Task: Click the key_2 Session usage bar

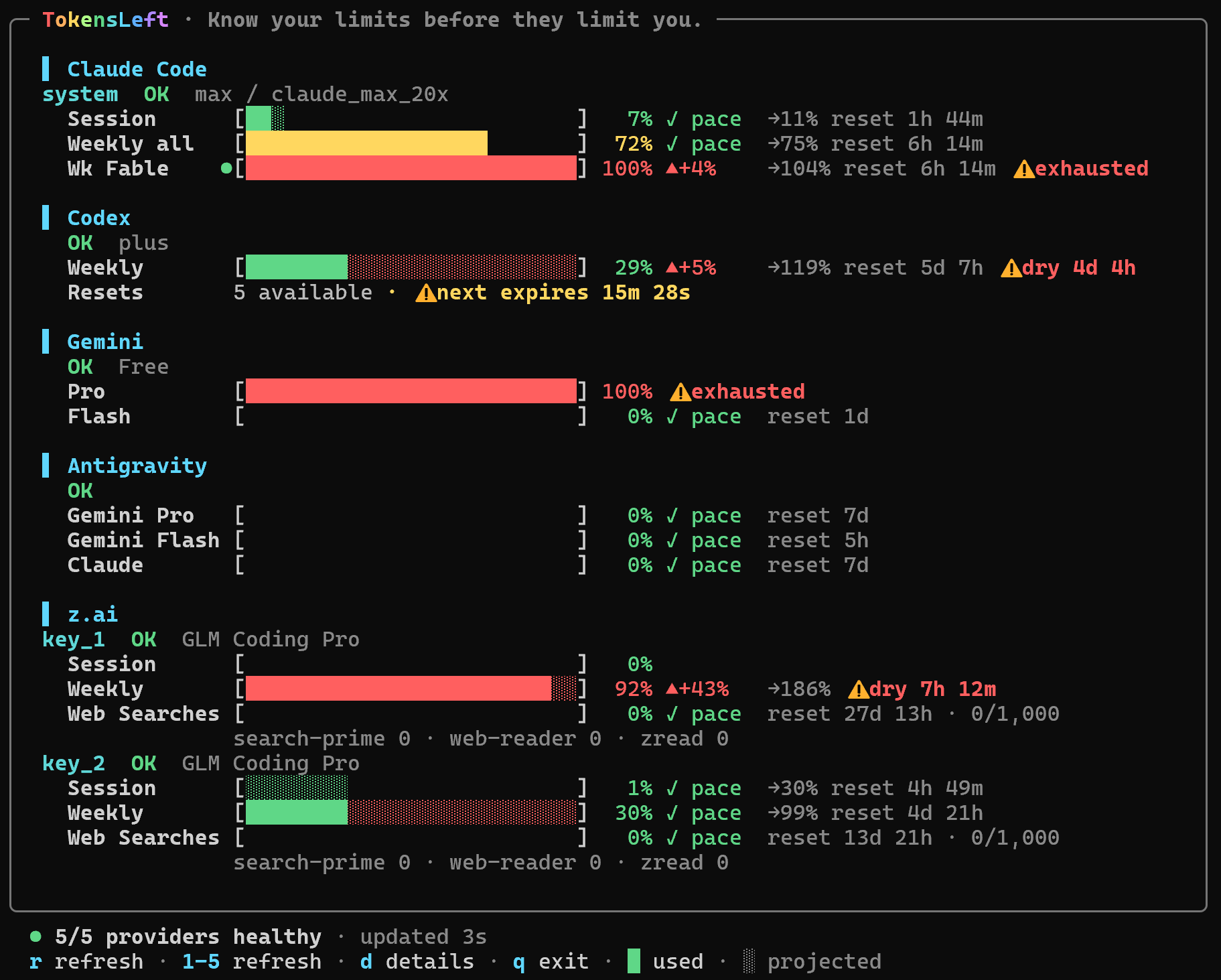Action: [411, 788]
